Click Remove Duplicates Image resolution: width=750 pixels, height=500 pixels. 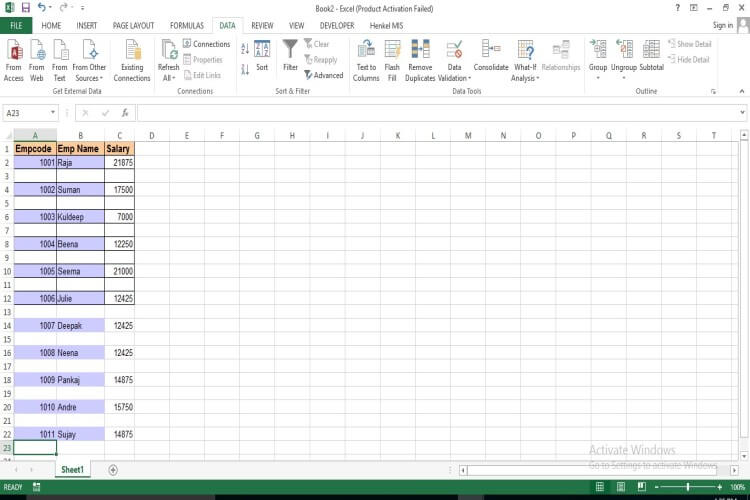pyautogui.click(x=420, y=60)
